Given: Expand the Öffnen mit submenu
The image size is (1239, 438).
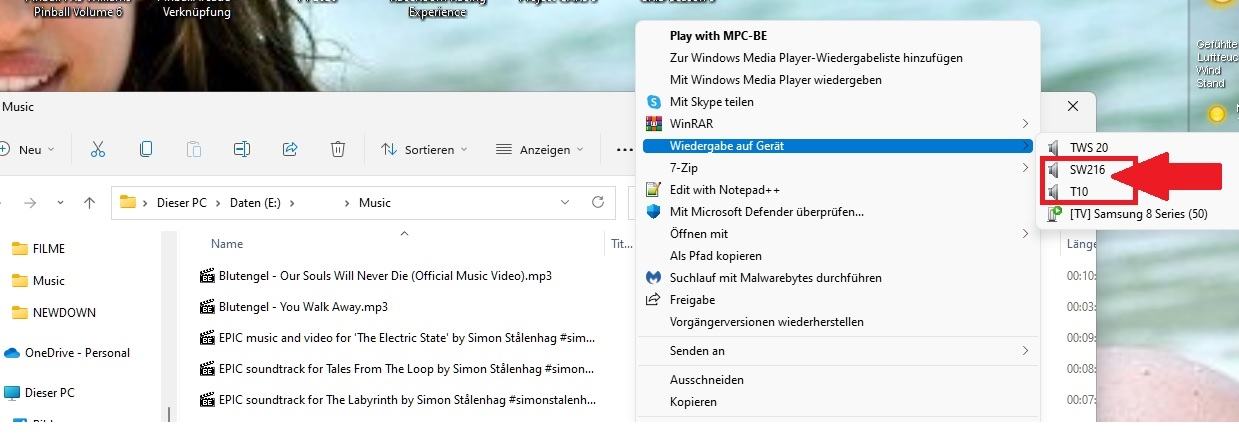Looking at the screenshot, I should [x=1025, y=234].
